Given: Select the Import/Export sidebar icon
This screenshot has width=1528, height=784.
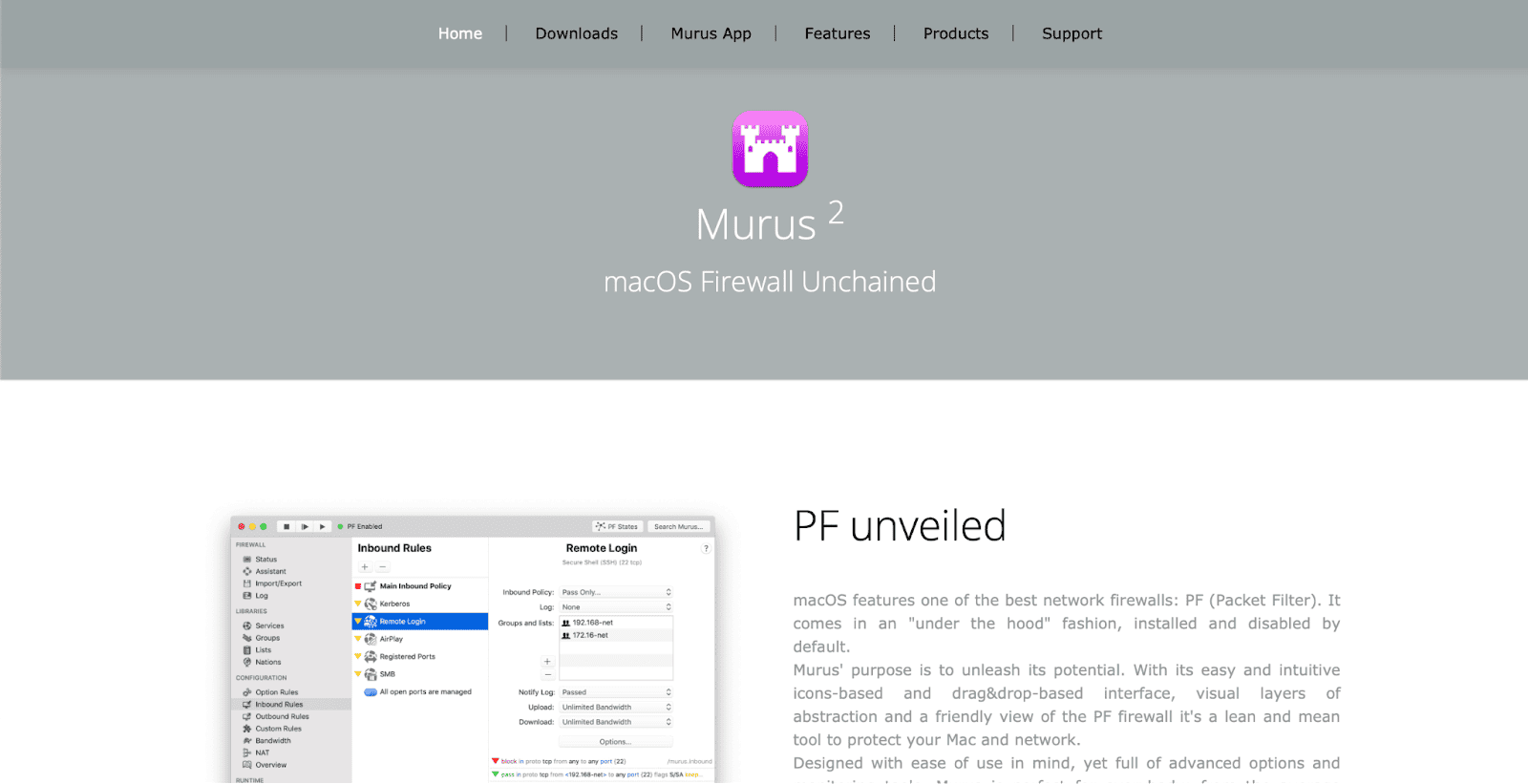Looking at the screenshot, I should click(x=247, y=583).
